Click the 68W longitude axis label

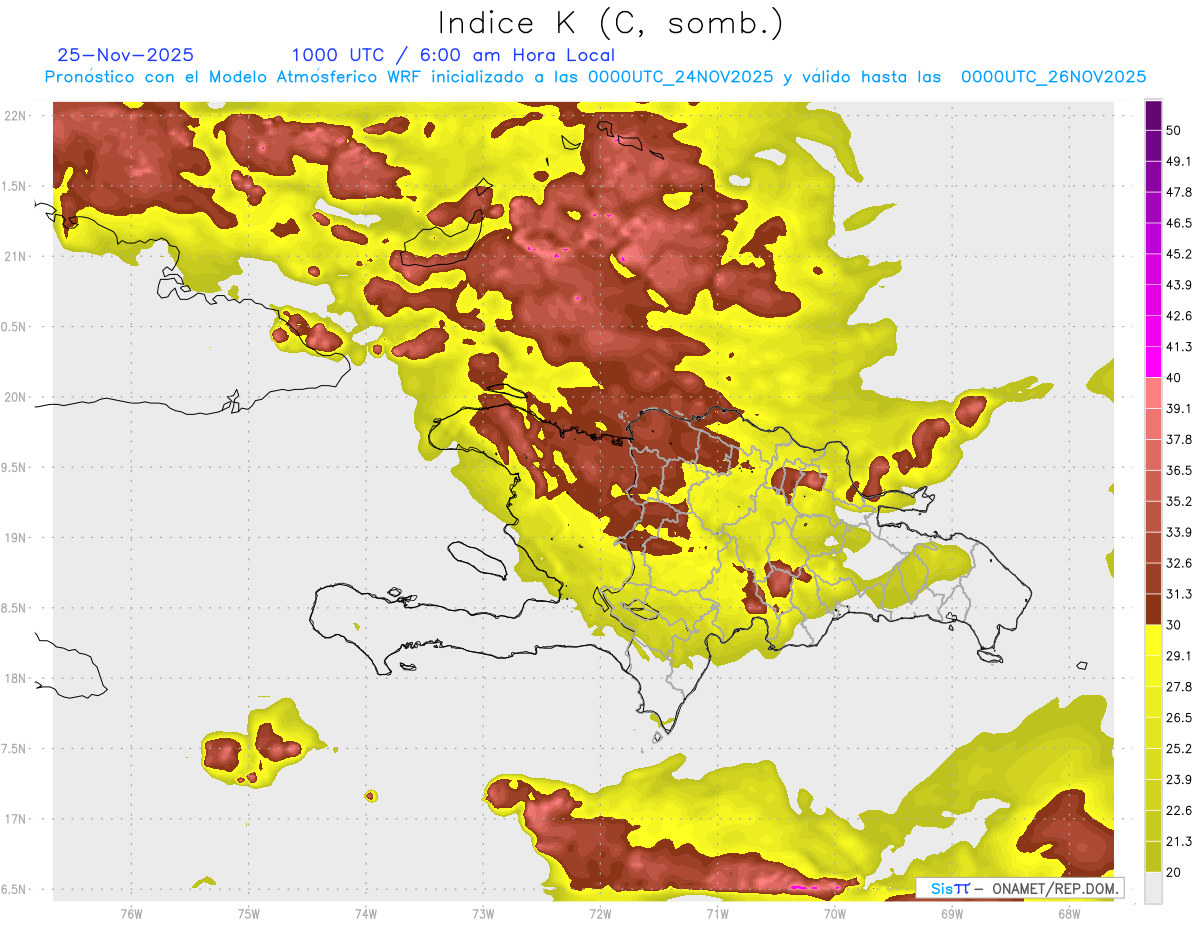1068,912
